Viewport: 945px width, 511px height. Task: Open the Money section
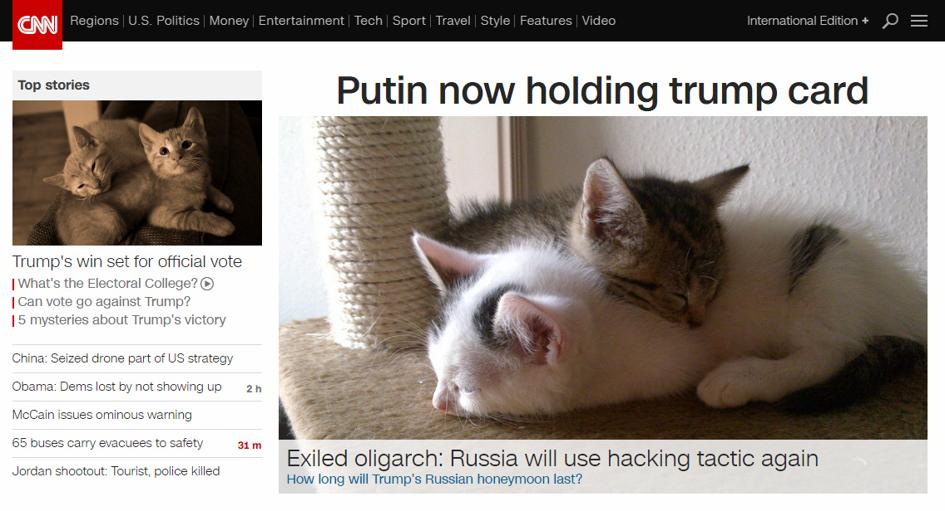tap(229, 20)
